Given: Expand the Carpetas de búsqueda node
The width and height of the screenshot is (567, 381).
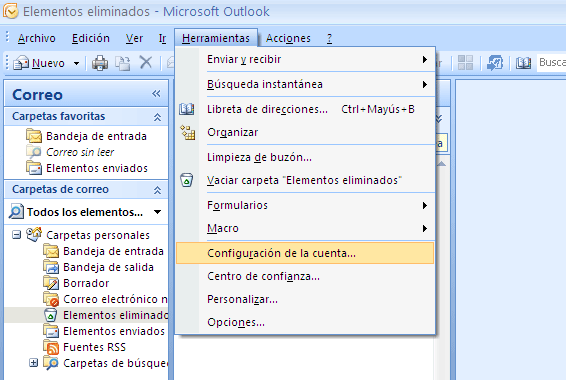Looking at the screenshot, I should 33,363.
